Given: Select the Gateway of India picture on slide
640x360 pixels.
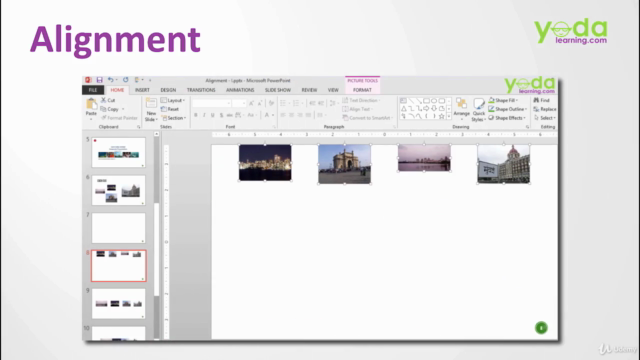Looking at the screenshot, I should [x=344, y=164].
